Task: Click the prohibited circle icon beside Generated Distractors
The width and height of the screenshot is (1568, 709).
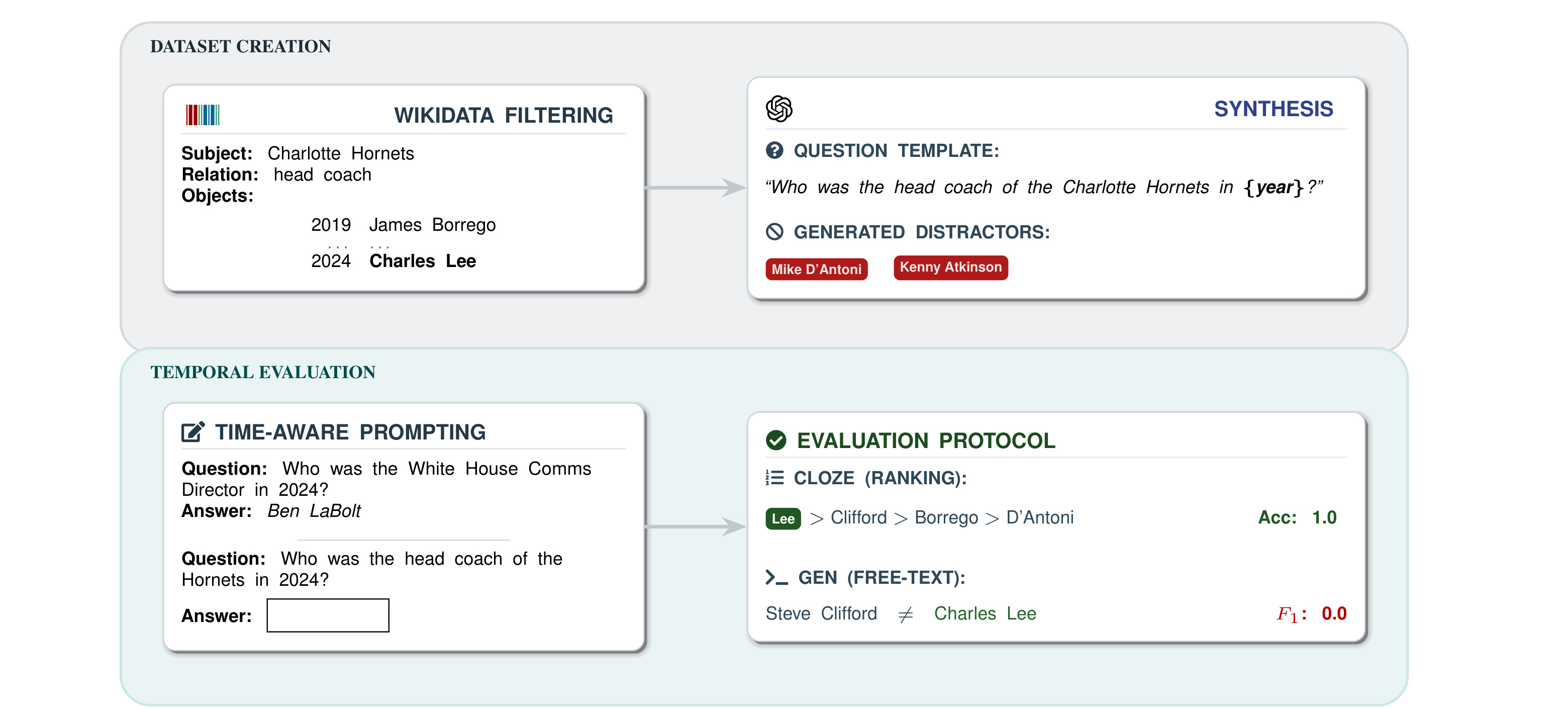Action: (x=774, y=231)
